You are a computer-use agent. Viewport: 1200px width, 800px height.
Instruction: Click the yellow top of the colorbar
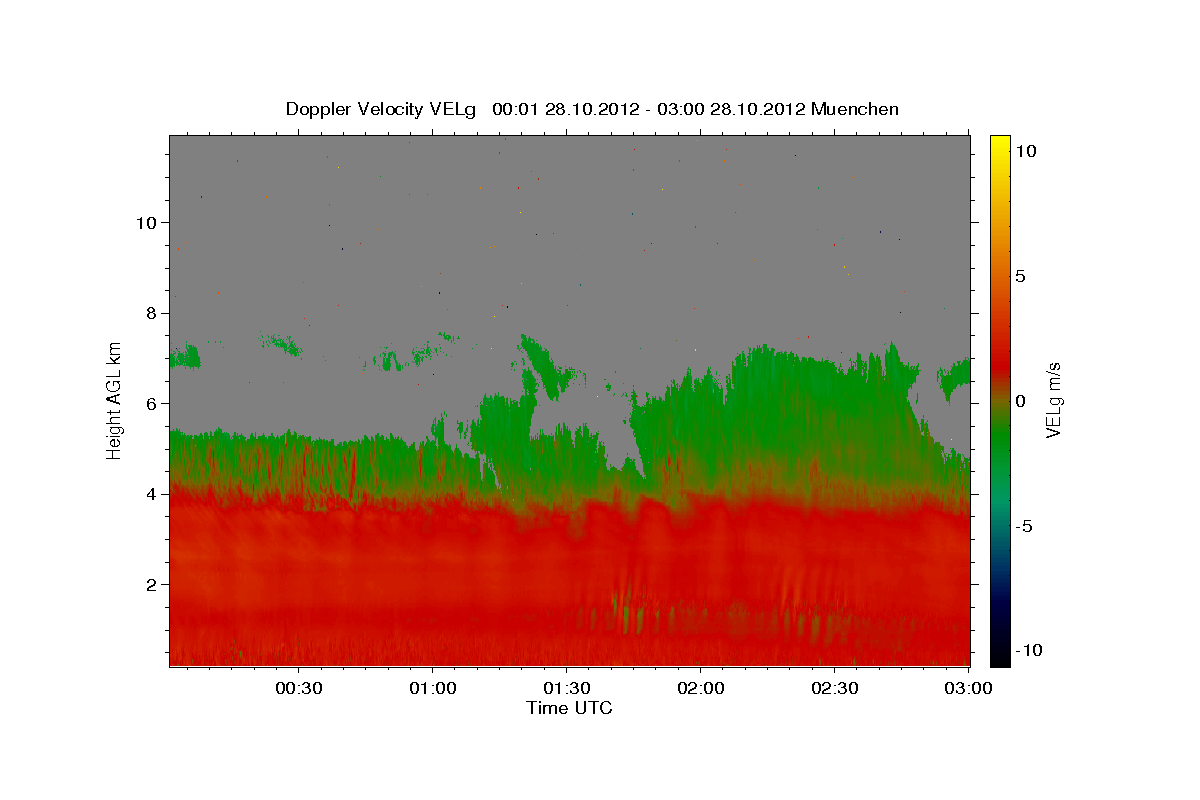(x=1000, y=145)
